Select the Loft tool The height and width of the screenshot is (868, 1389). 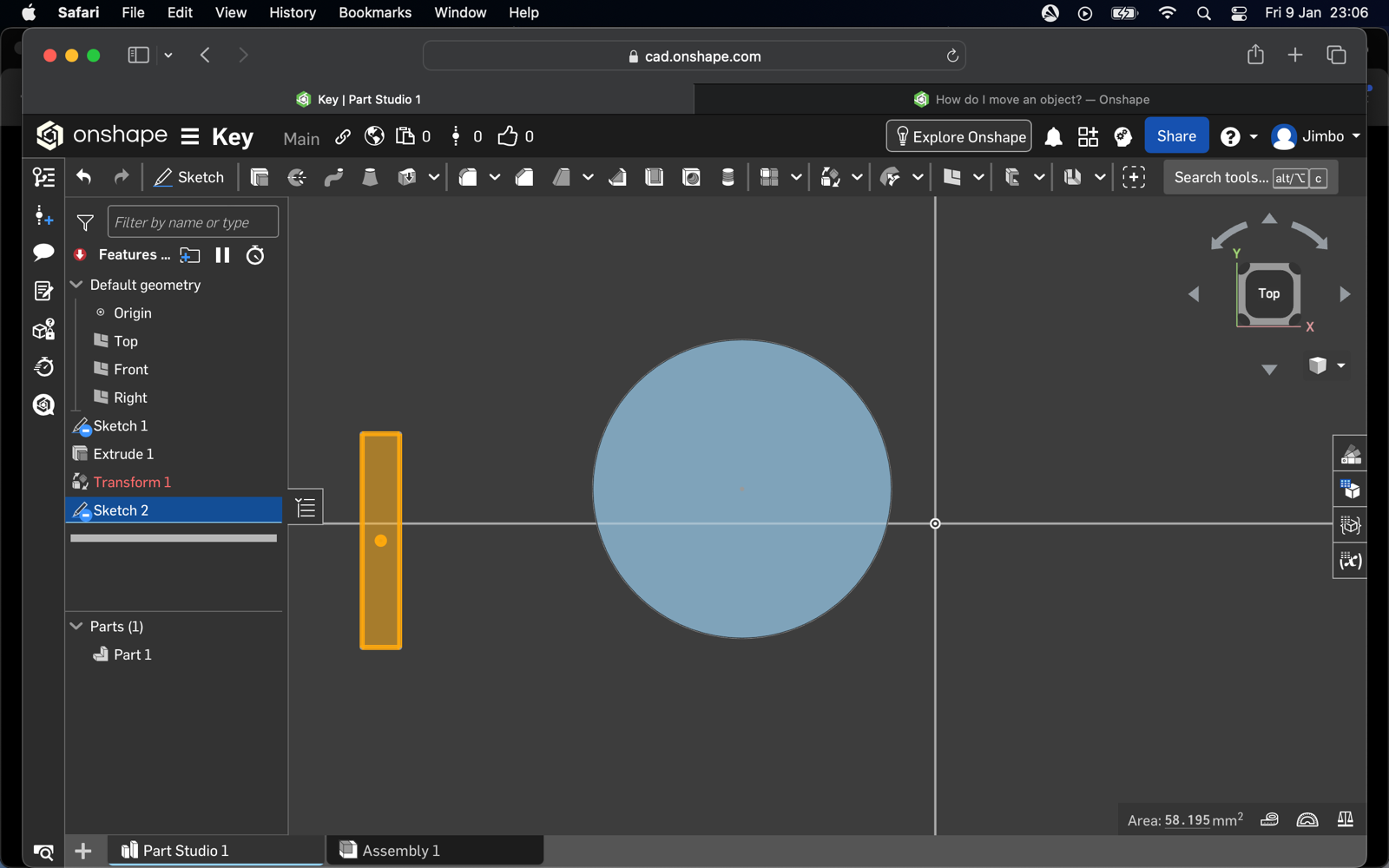(370, 177)
